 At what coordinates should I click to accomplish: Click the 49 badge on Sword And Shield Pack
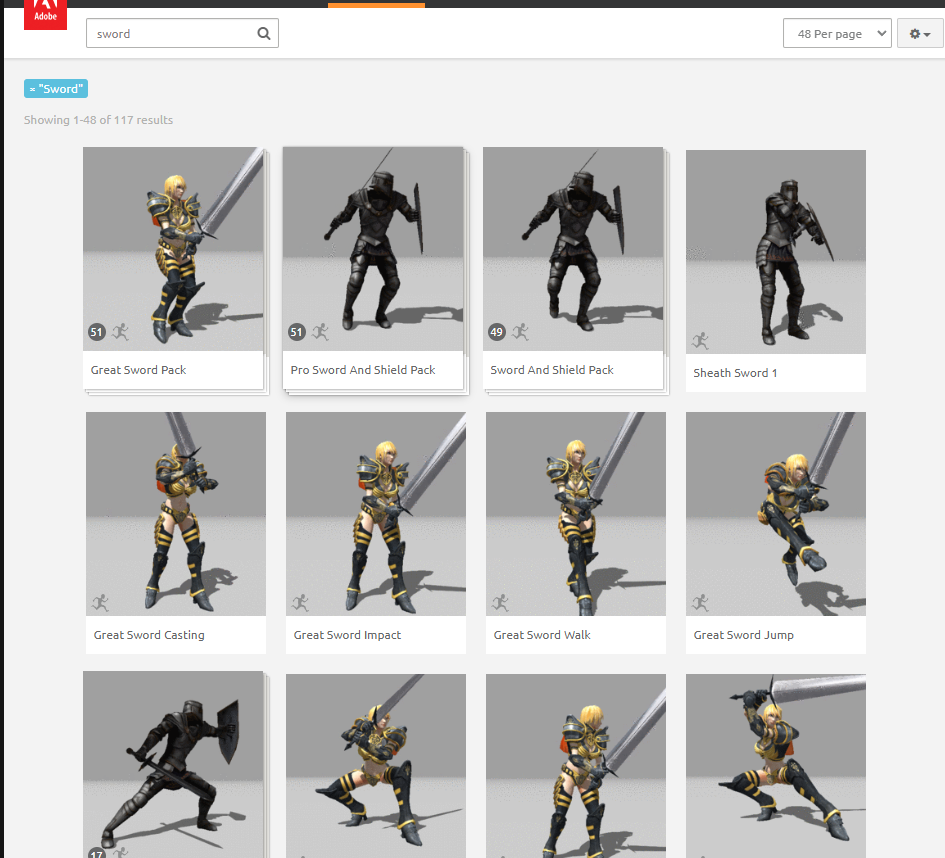pyautogui.click(x=497, y=332)
